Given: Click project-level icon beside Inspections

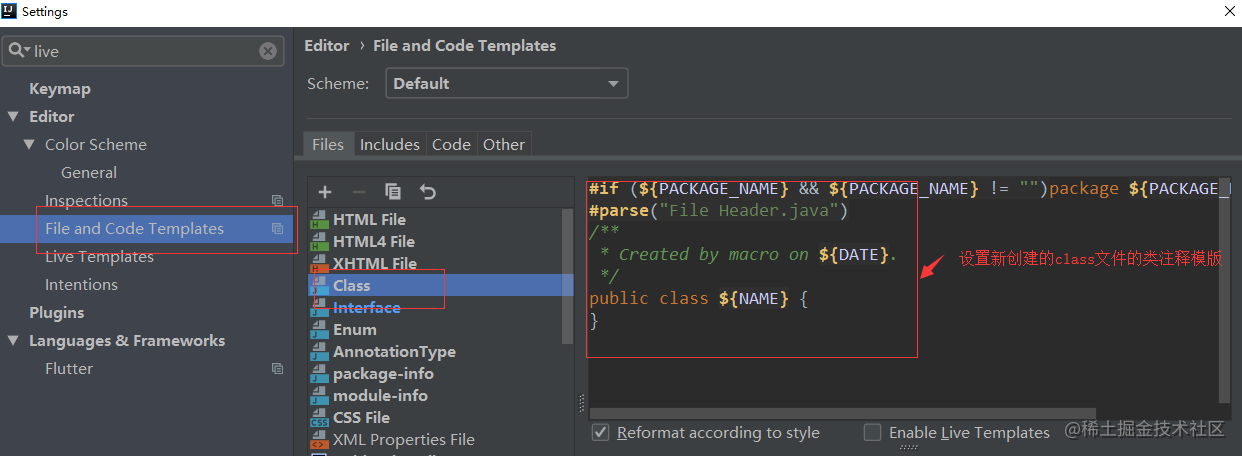Looking at the screenshot, I should click(x=278, y=201).
